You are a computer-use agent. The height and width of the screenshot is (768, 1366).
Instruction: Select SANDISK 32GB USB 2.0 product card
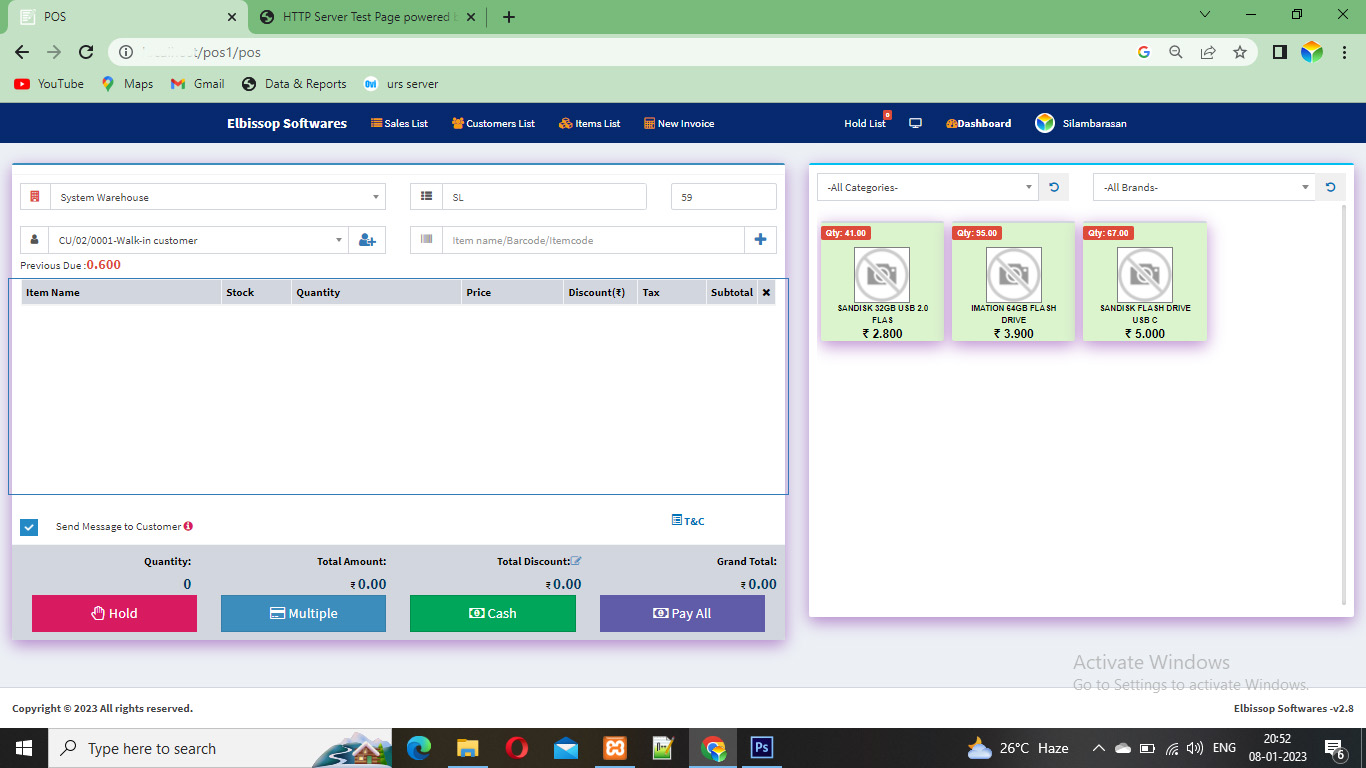[x=882, y=282]
